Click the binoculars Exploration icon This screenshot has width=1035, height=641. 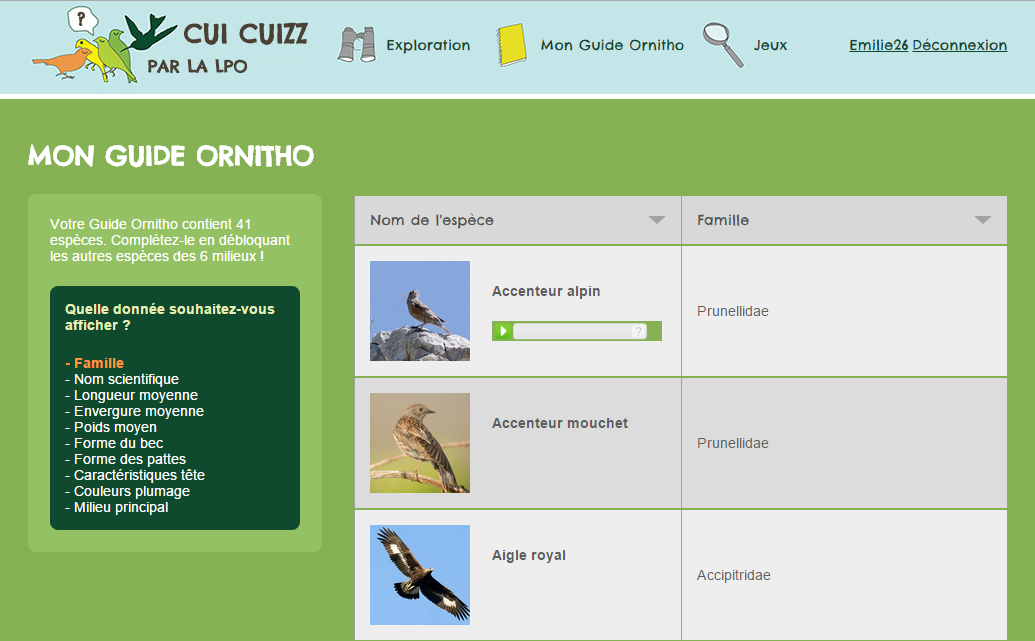(357, 46)
